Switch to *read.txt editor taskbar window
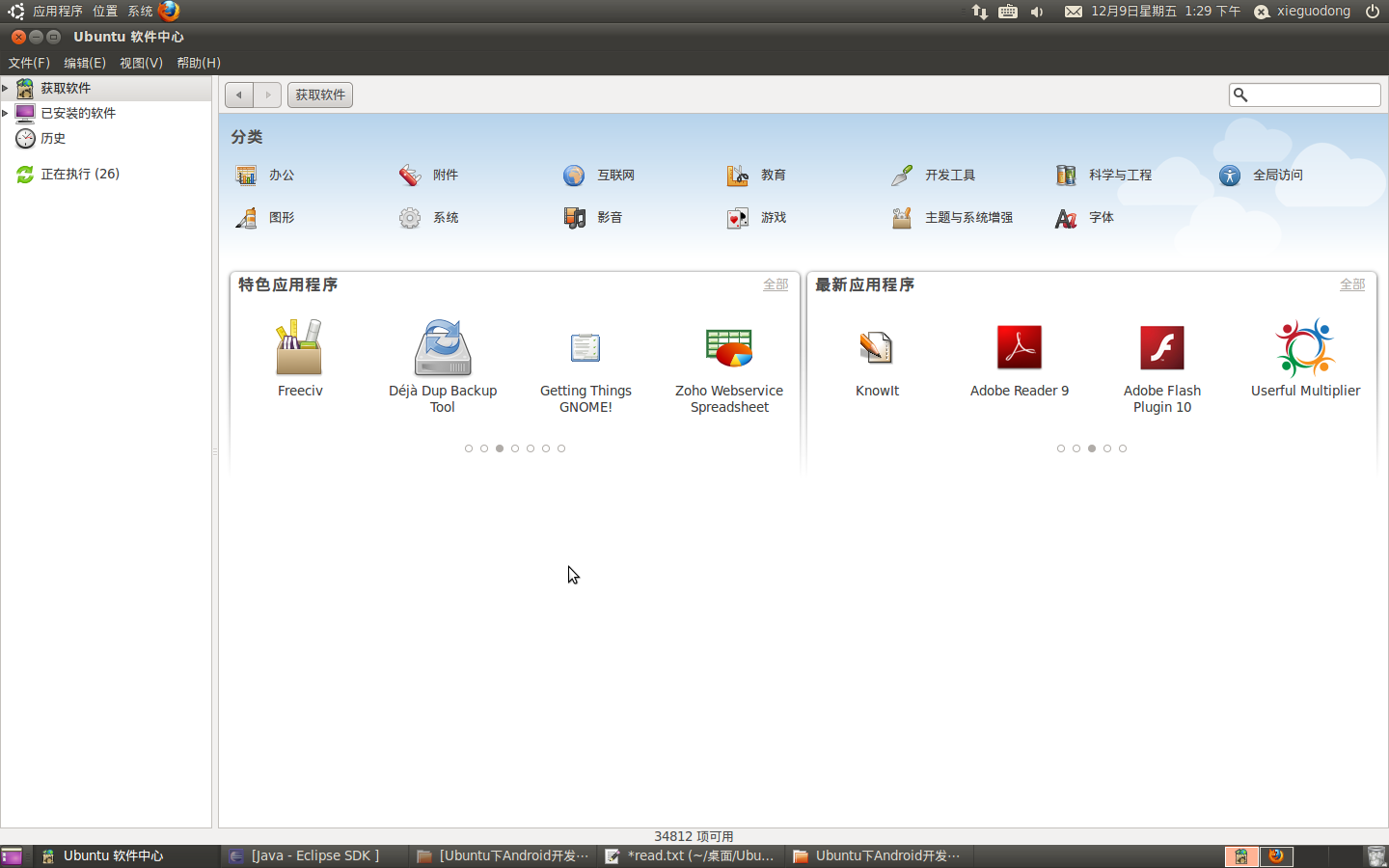 pos(691,856)
